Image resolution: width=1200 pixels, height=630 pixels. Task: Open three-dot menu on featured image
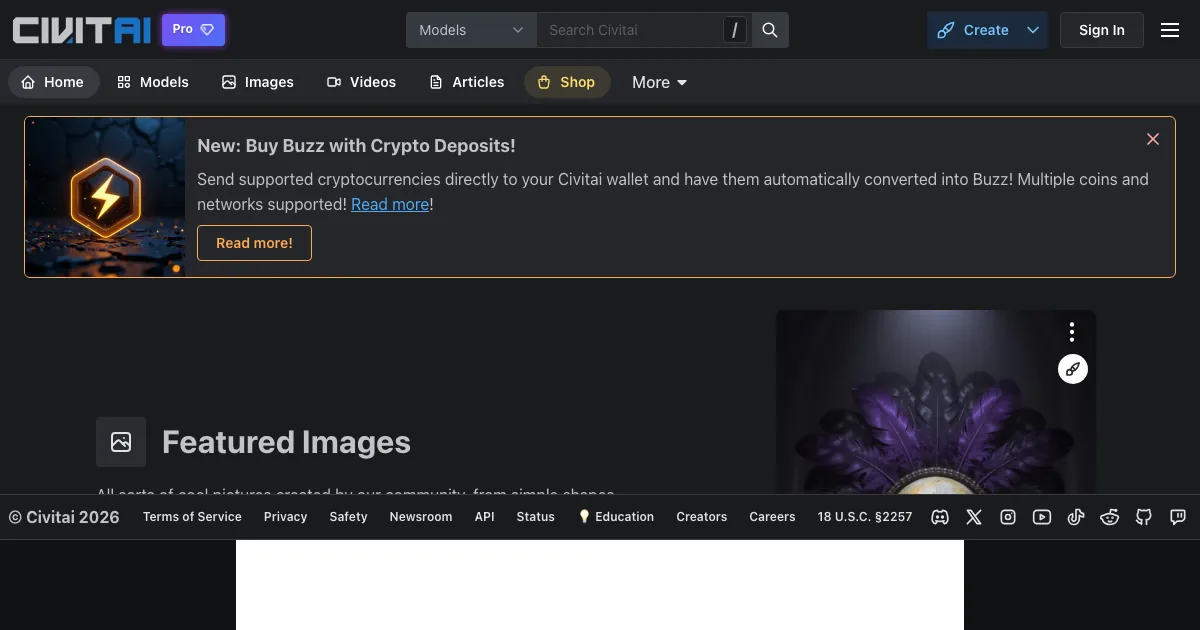coord(1072,332)
